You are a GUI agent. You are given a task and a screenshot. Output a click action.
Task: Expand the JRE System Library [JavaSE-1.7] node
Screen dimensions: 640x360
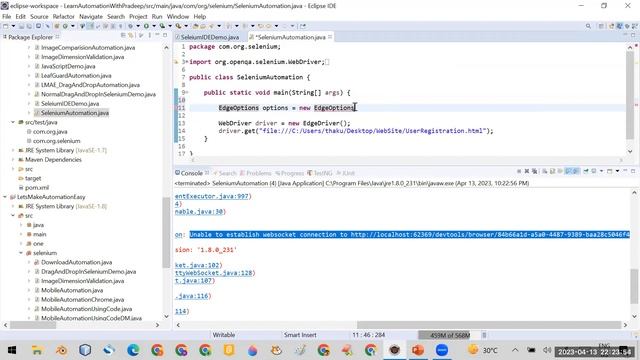(x=13, y=150)
